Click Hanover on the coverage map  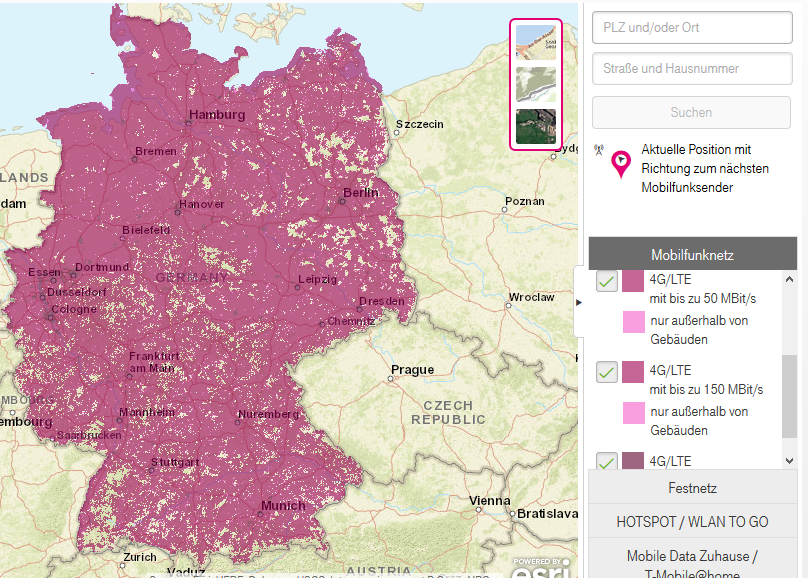201,204
